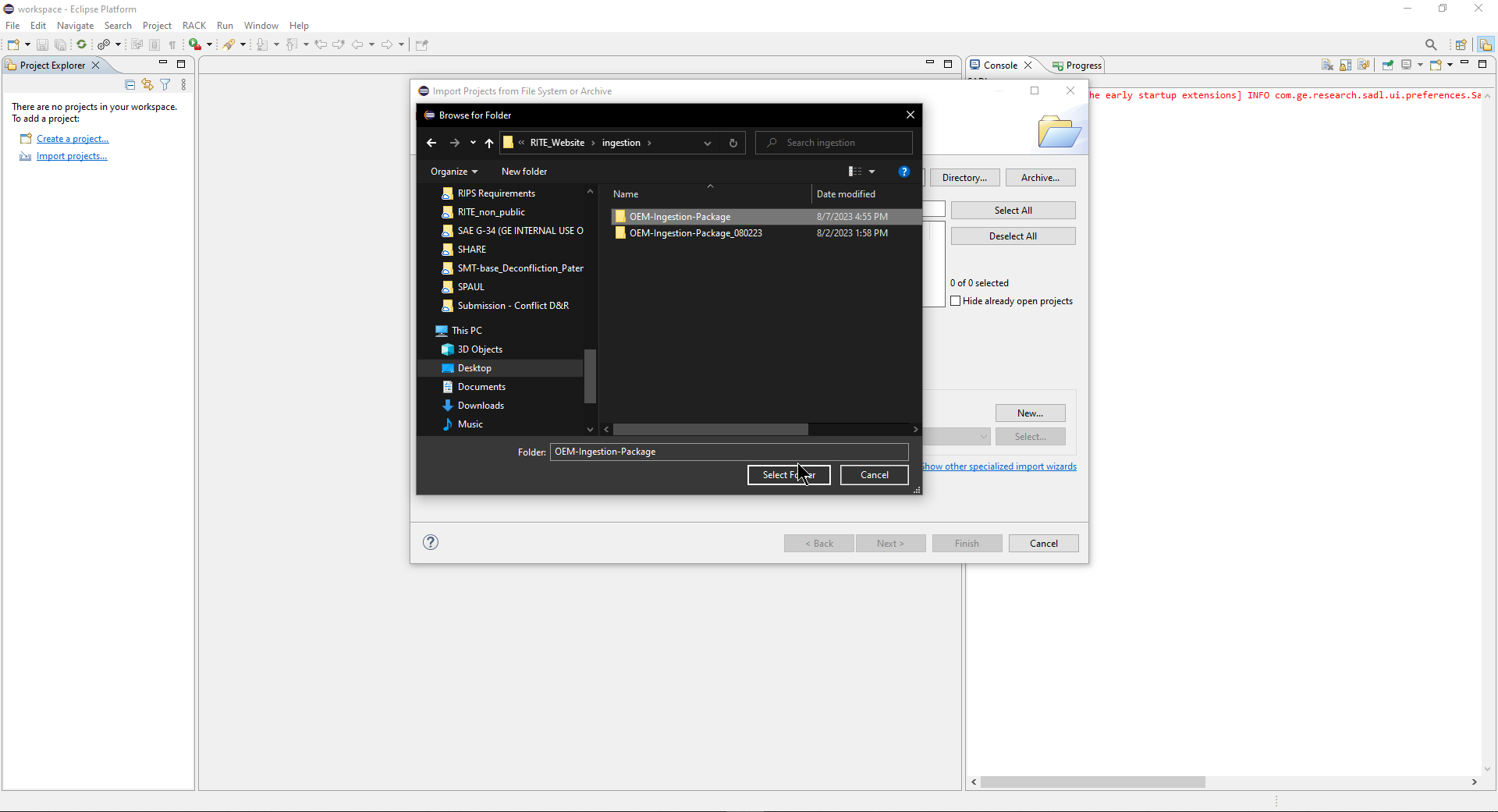Click the Previous Annotation toolbar icon
The image size is (1498, 812).
tap(292, 44)
